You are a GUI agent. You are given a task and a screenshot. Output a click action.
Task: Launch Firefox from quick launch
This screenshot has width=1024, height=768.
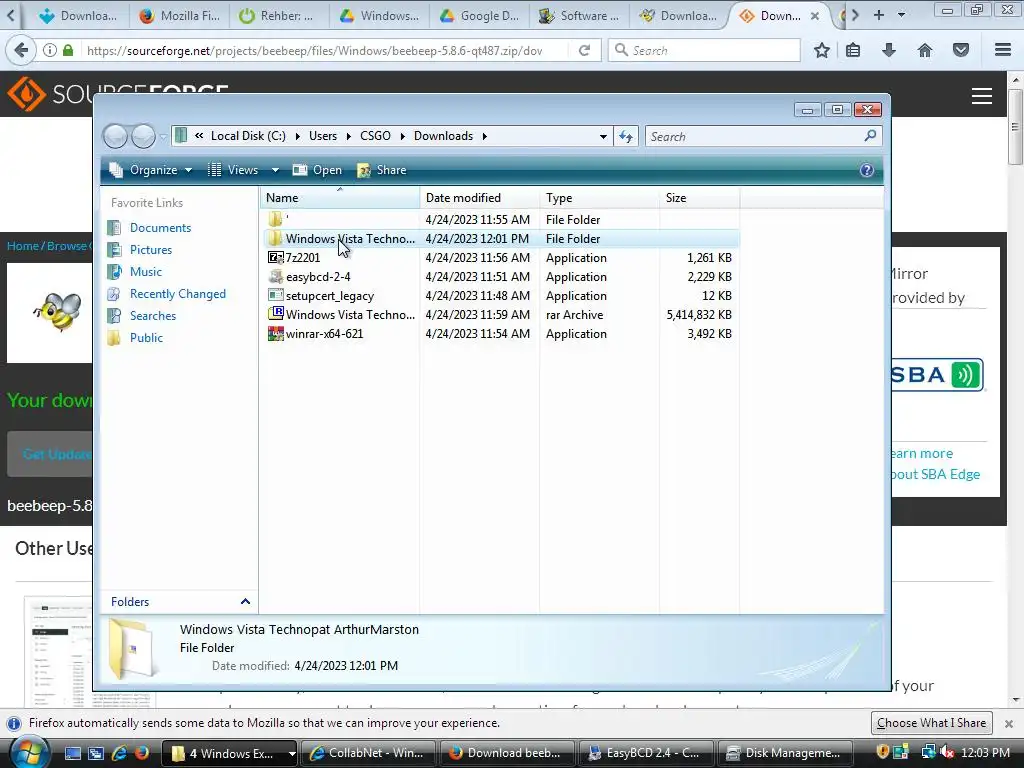click(142, 753)
